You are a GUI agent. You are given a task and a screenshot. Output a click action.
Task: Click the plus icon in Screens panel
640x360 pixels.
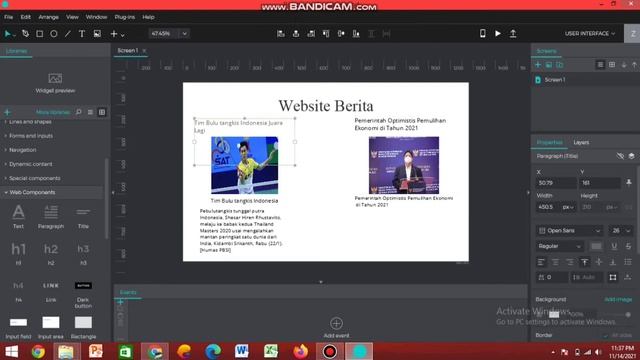point(538,65)
